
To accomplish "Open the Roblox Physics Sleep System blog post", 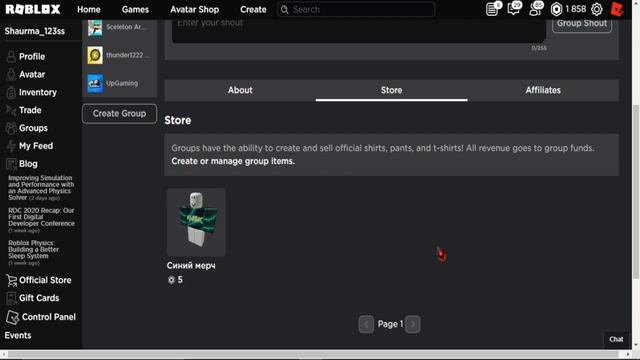I will pyautogui.click(x=33, y=253).
